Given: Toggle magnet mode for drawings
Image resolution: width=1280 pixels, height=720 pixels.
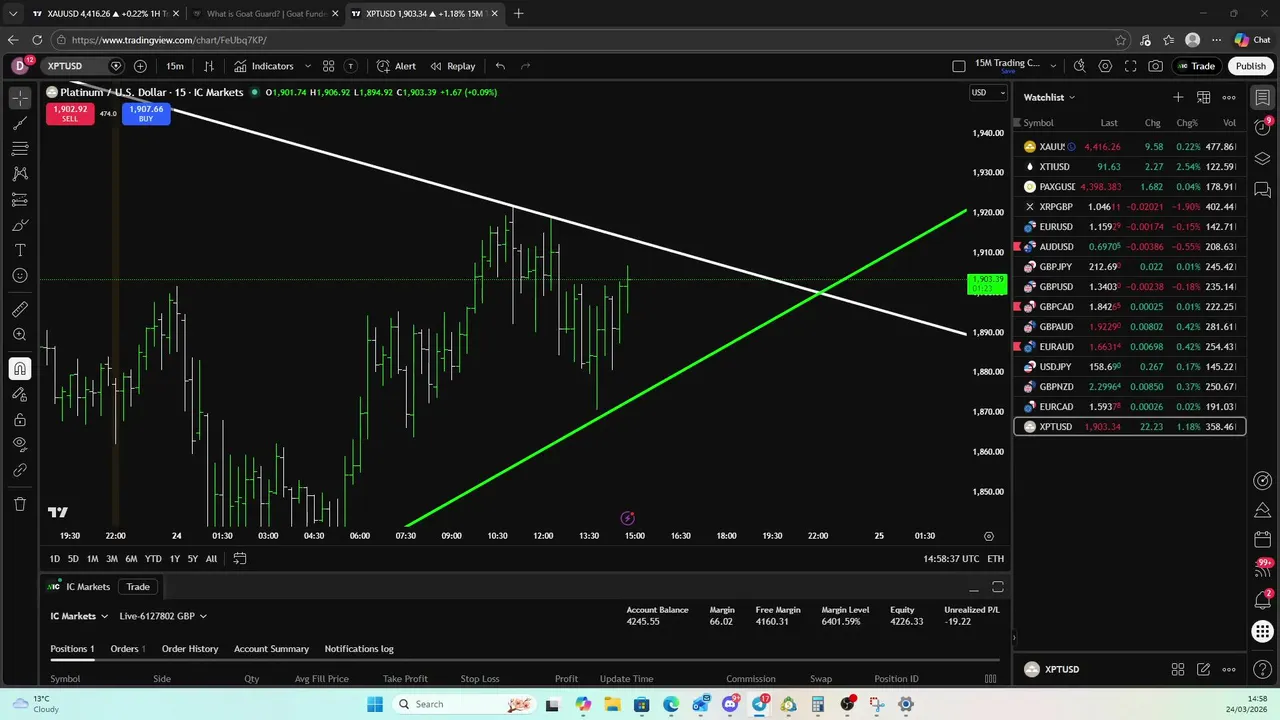Looking at the screenshot, I should [x=20, y=369].
